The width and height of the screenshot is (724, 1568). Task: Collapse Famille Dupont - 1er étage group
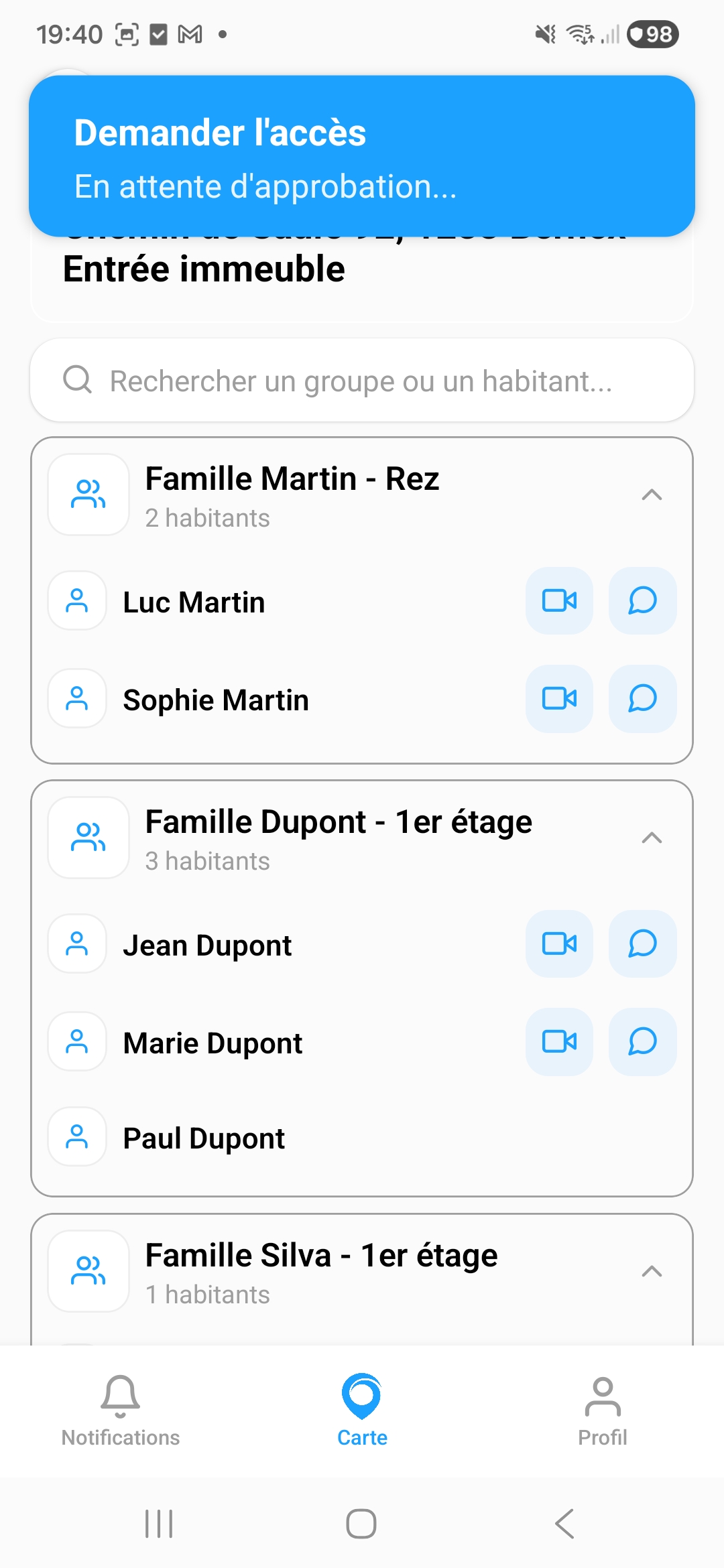click(652, 838)
